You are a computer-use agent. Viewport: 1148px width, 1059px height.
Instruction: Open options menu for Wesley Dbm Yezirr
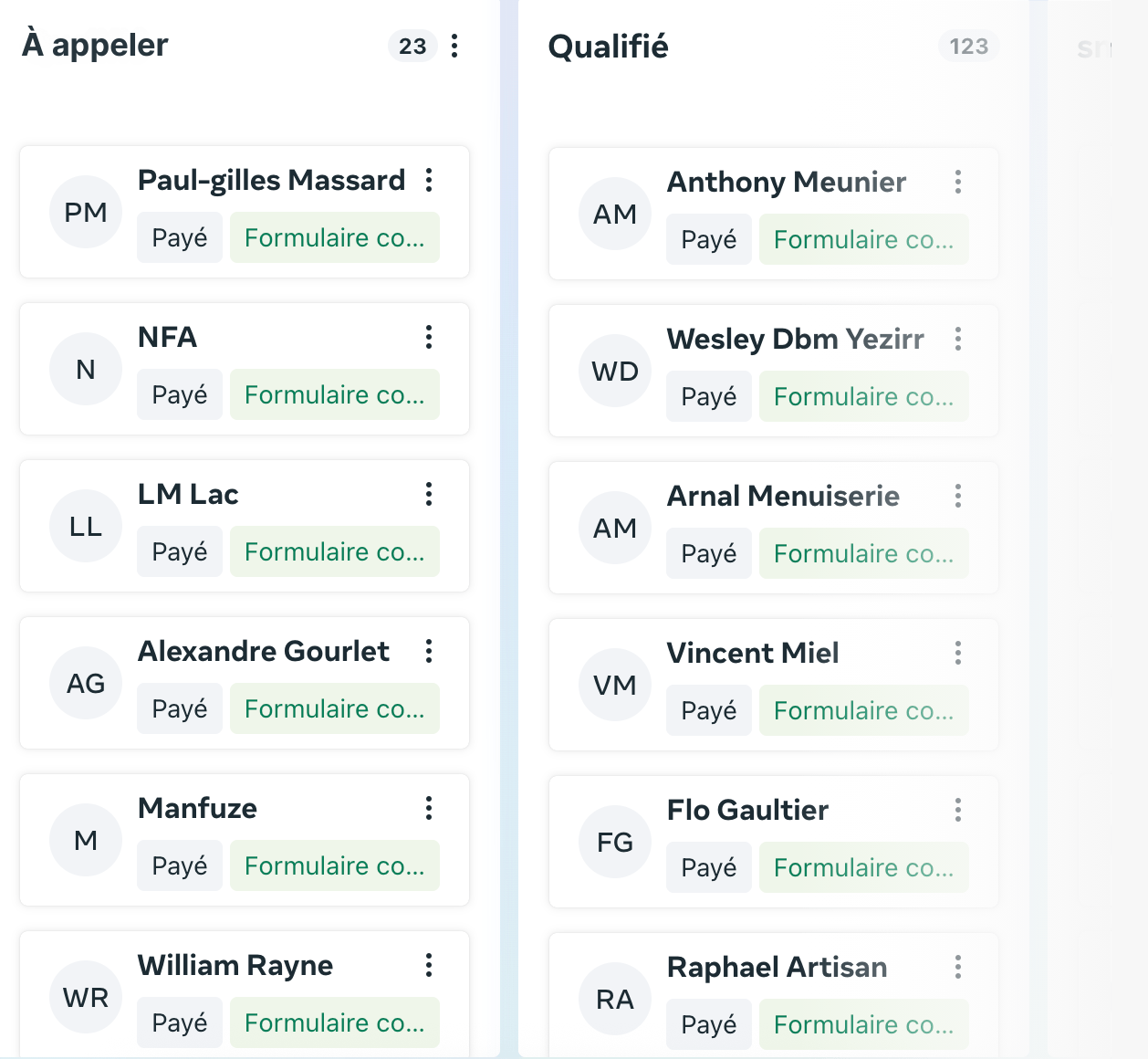pos(958,339)
